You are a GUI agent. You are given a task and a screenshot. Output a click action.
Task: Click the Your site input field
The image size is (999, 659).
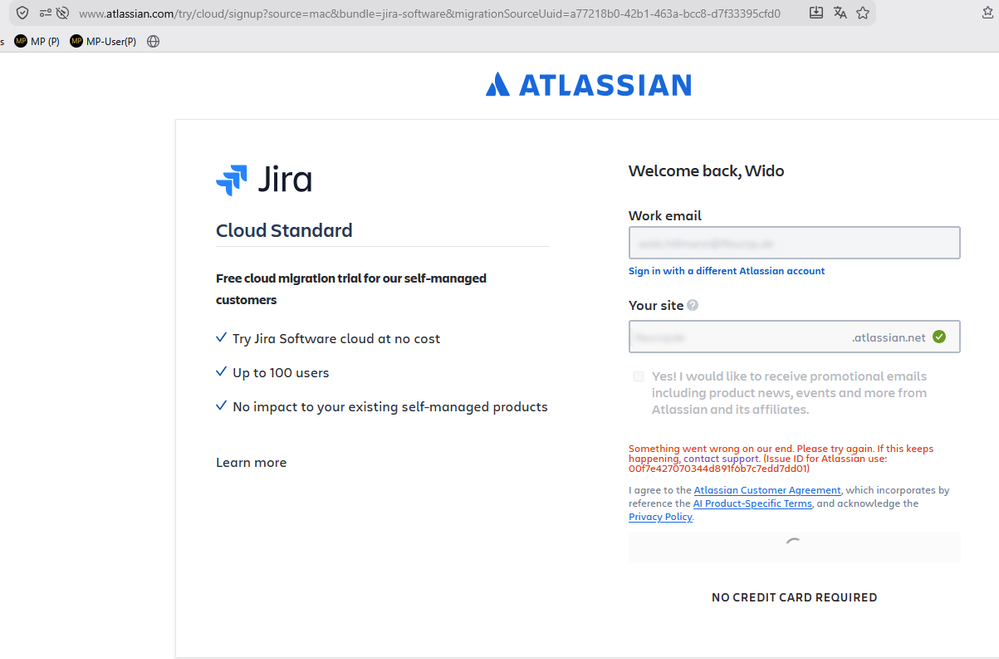click(794, 337)
